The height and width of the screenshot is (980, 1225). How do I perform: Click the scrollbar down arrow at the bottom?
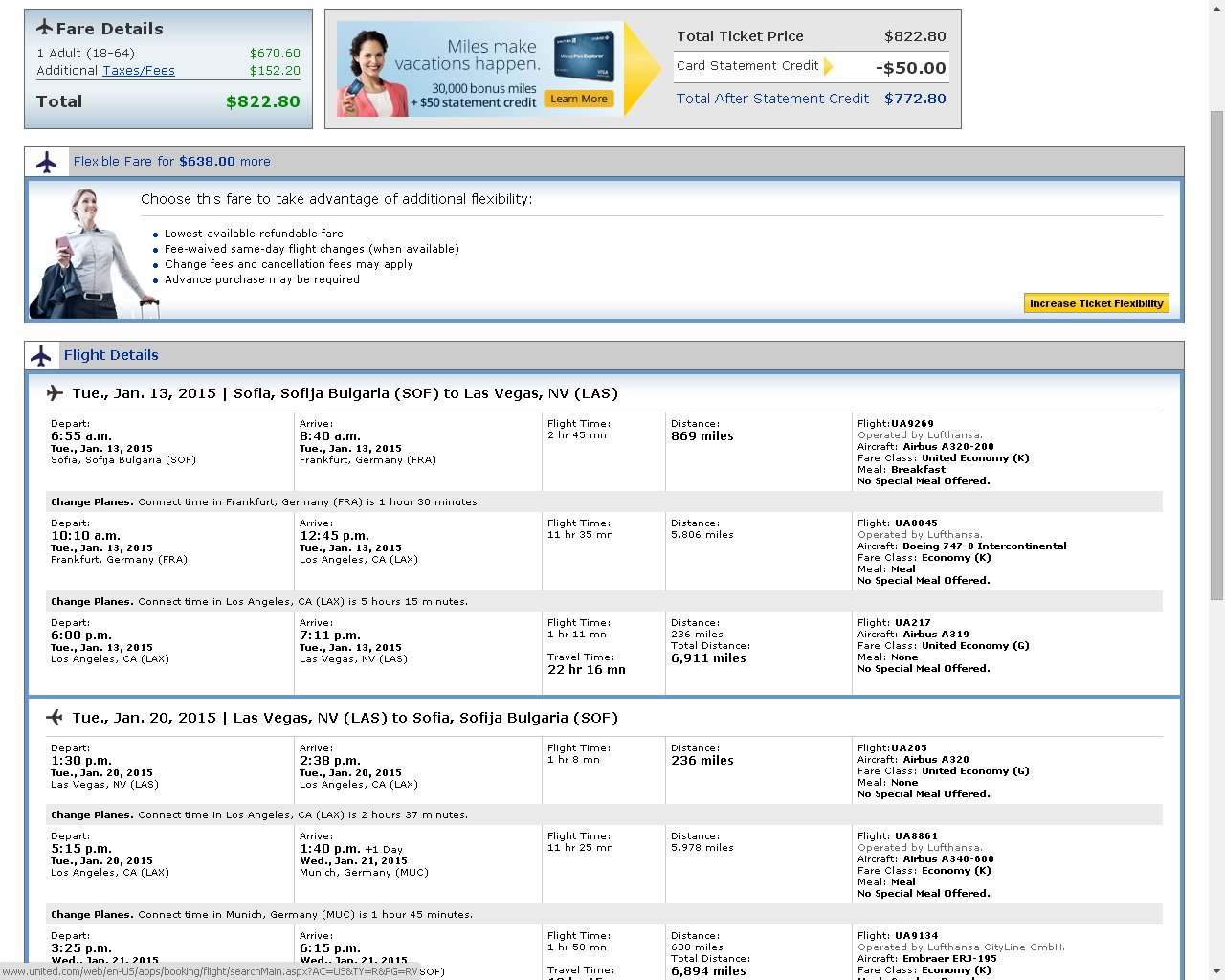tap(1216, 972)
